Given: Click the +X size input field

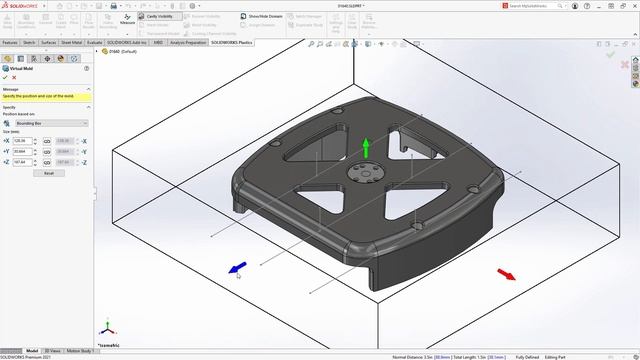Looking at the screenshot, I should (22, 141).
